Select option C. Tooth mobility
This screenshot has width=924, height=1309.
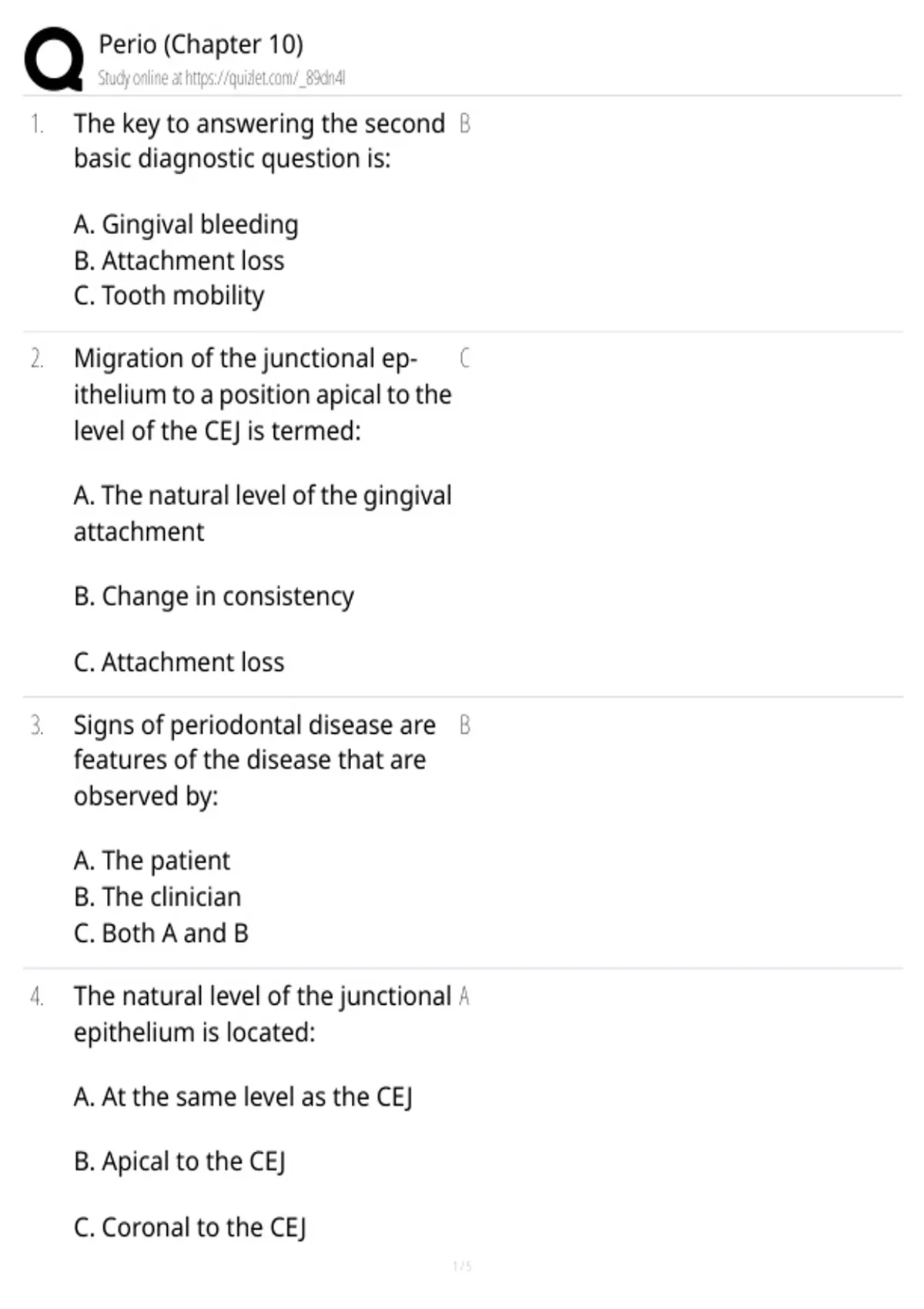(x=169, y=296)
